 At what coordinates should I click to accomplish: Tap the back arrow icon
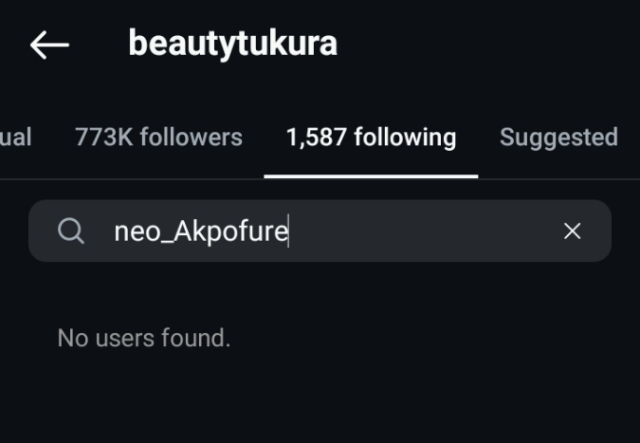49,45
